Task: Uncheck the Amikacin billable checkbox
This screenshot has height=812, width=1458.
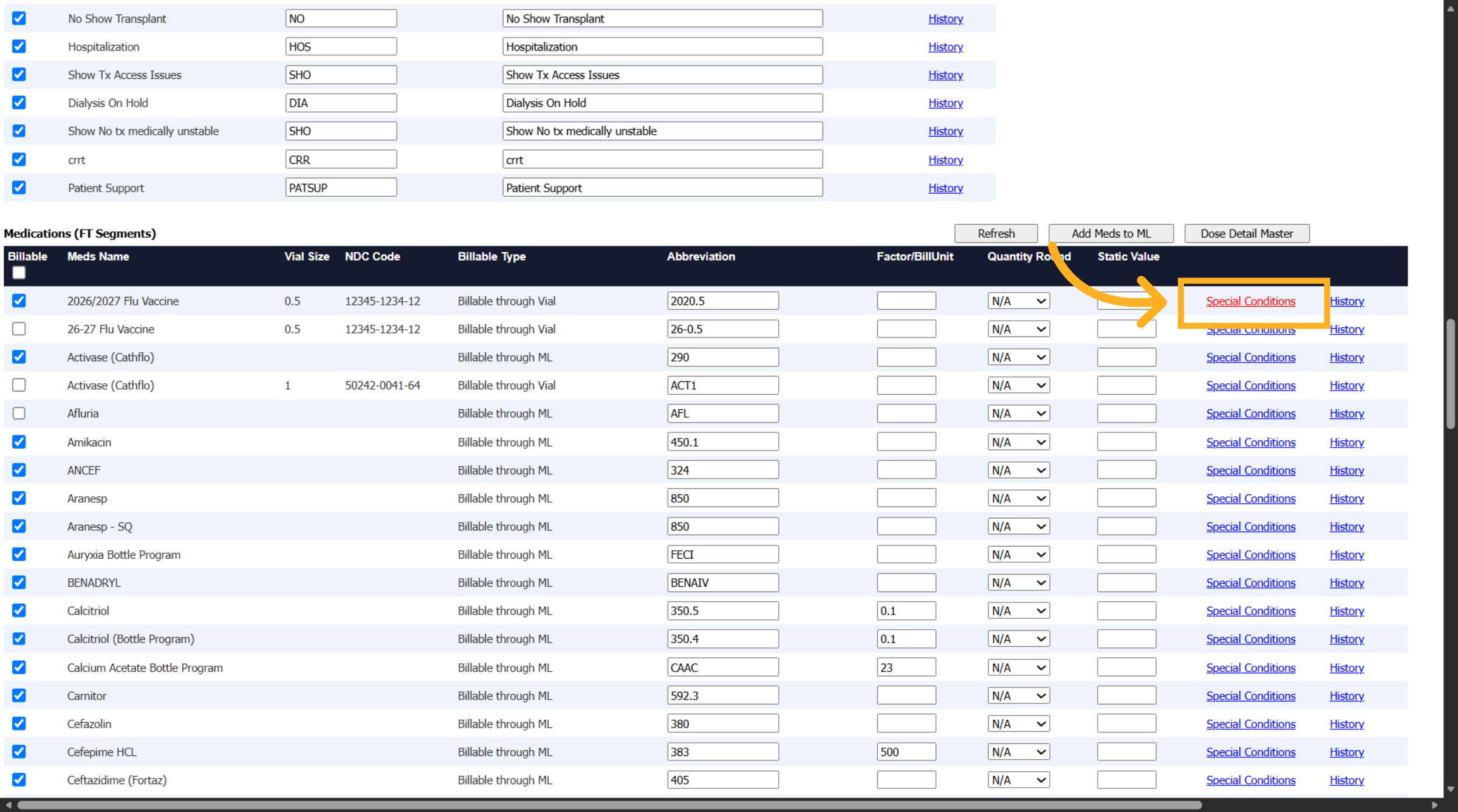Action: (19, 442)
